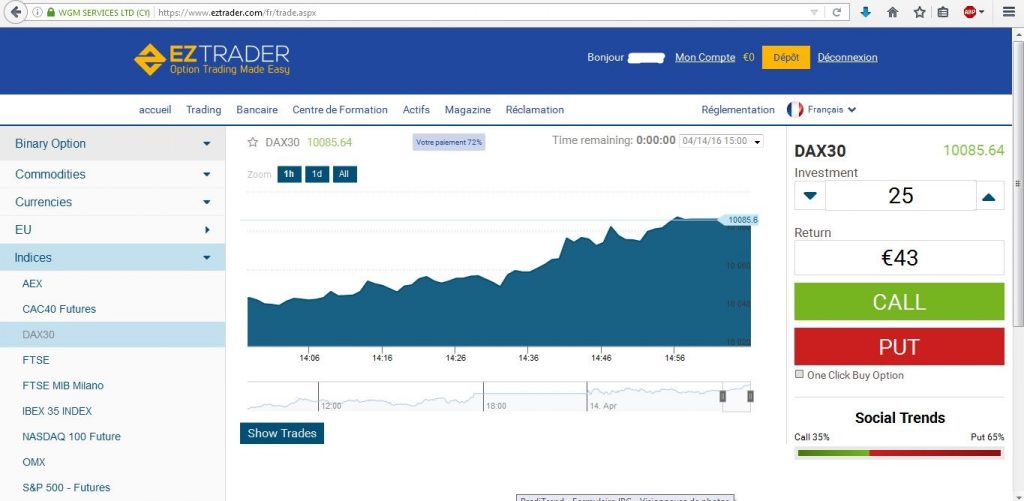Click the Déconnexion link
This screenshot has height=501, width=1024.
pos(847,57)
